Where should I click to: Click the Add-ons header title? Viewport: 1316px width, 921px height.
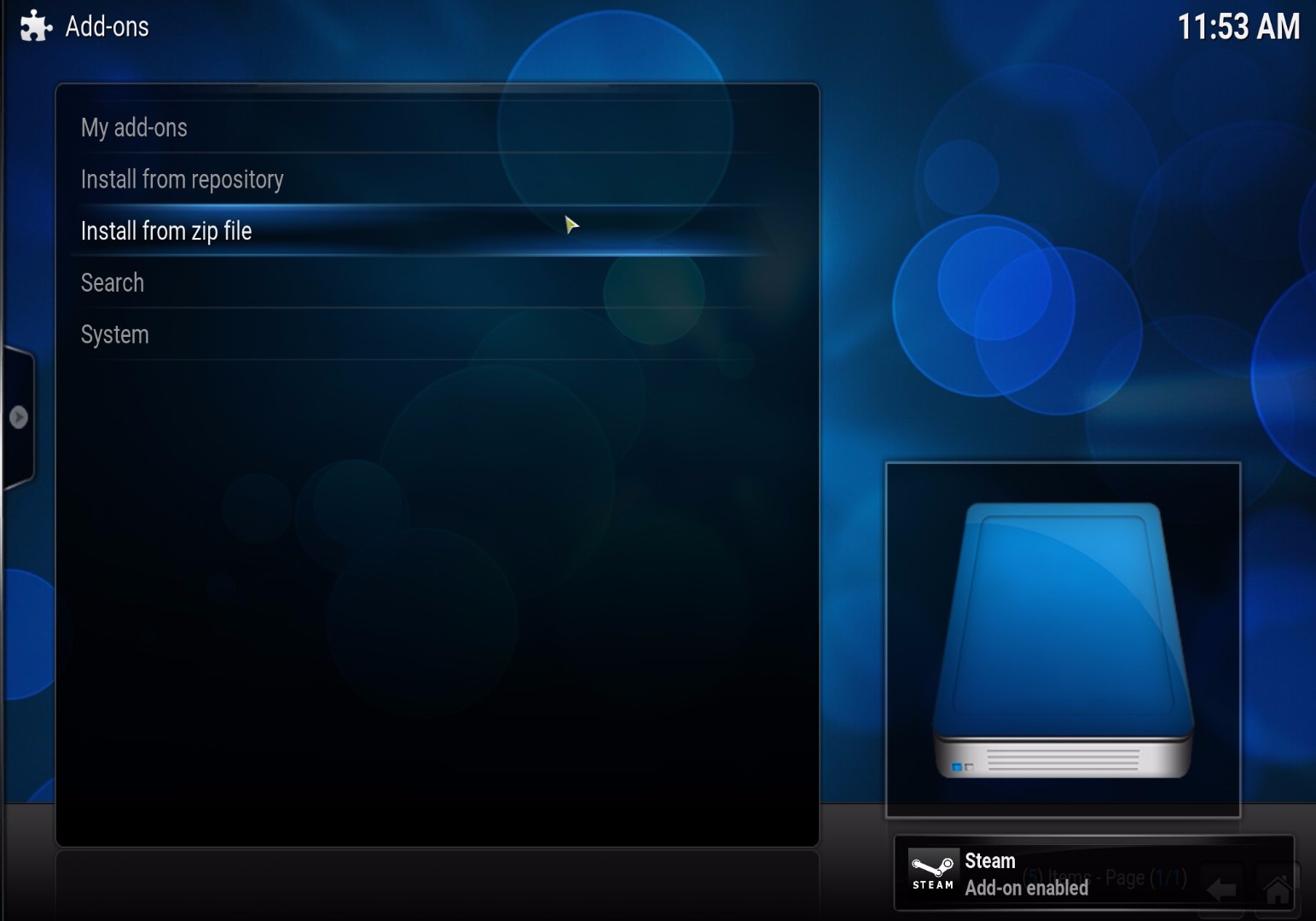pyautogui.click(x=107, y=26)
